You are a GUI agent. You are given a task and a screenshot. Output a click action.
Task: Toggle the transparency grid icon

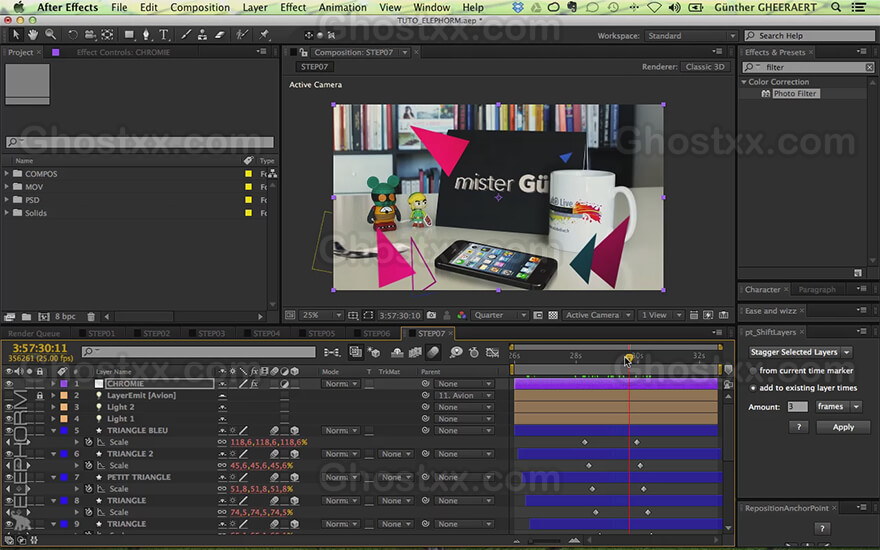(x=553, y=315)
